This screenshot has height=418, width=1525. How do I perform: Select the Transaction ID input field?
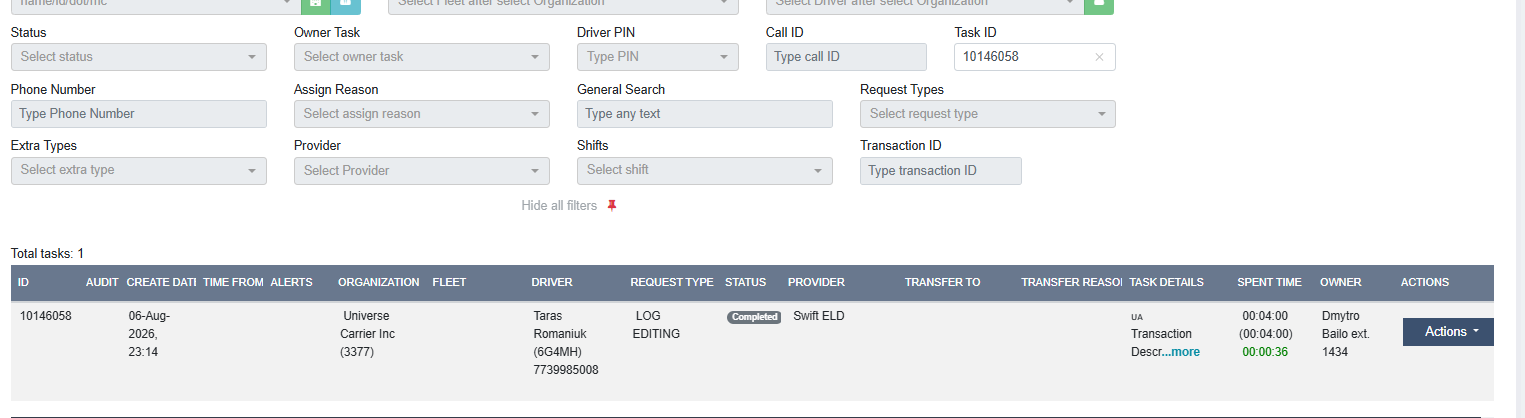941,171
